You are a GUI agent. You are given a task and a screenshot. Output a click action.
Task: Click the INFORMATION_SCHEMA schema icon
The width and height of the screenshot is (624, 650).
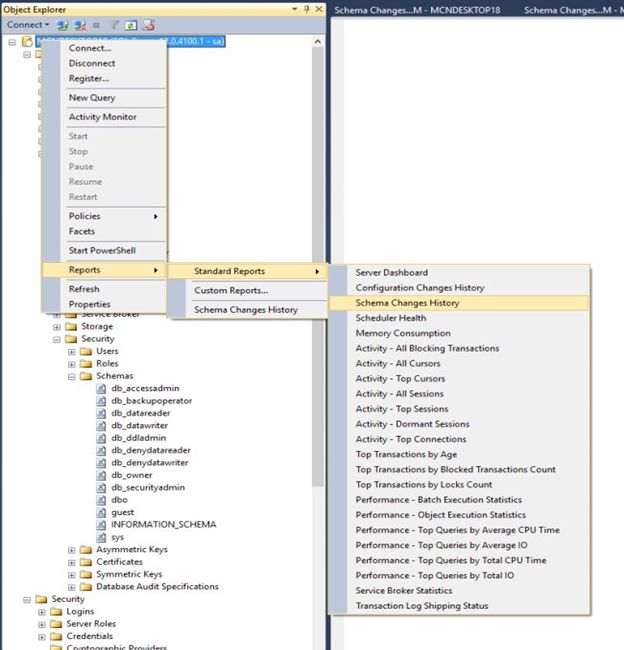coord(101,525)
